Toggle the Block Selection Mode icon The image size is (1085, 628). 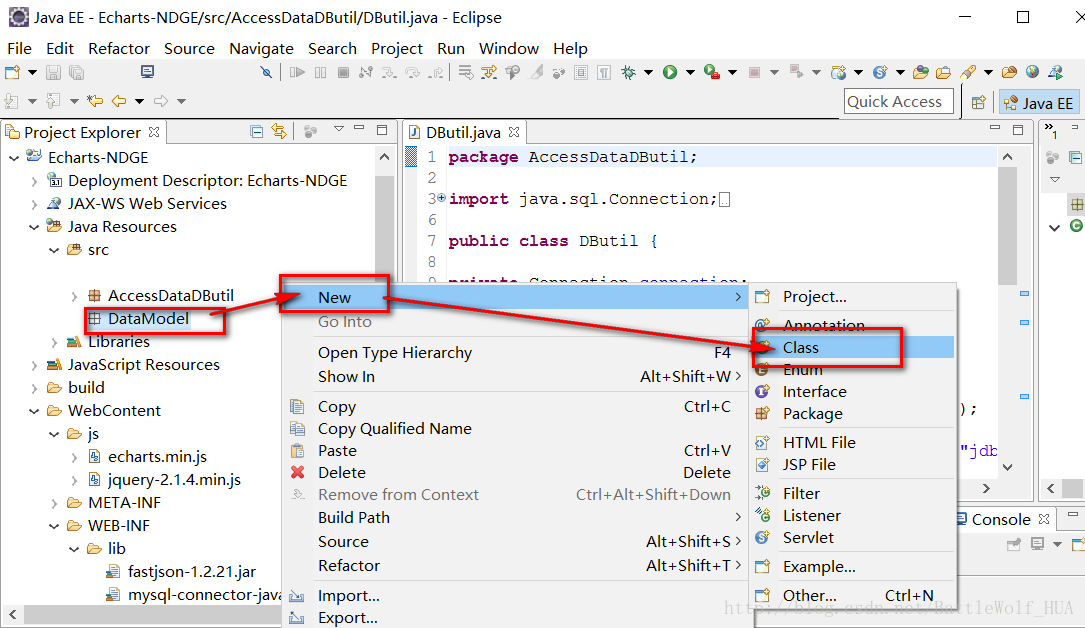pyautogui.click(x=581, y=72)
